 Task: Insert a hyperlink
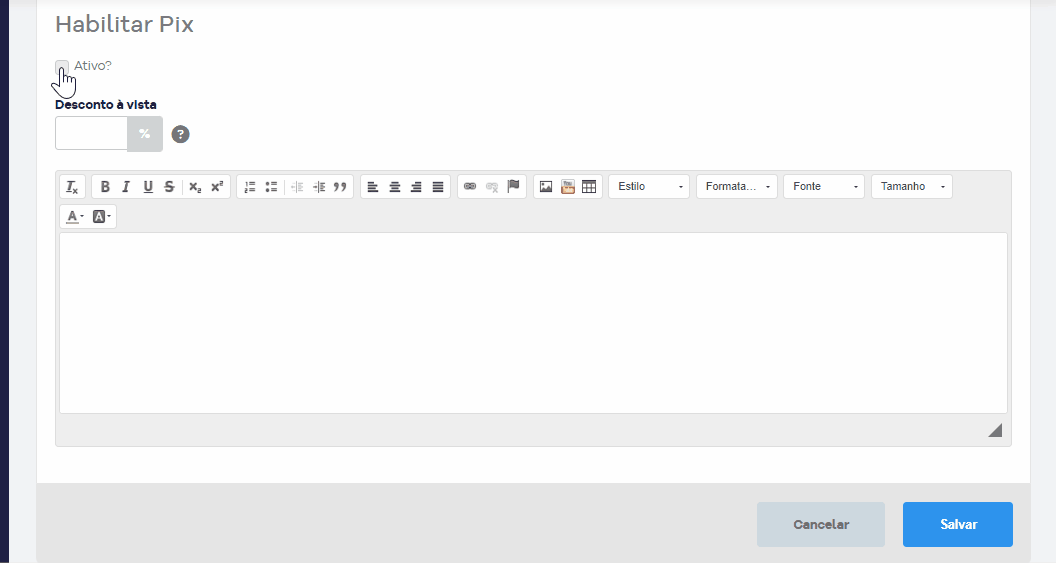tap(470, 187)
